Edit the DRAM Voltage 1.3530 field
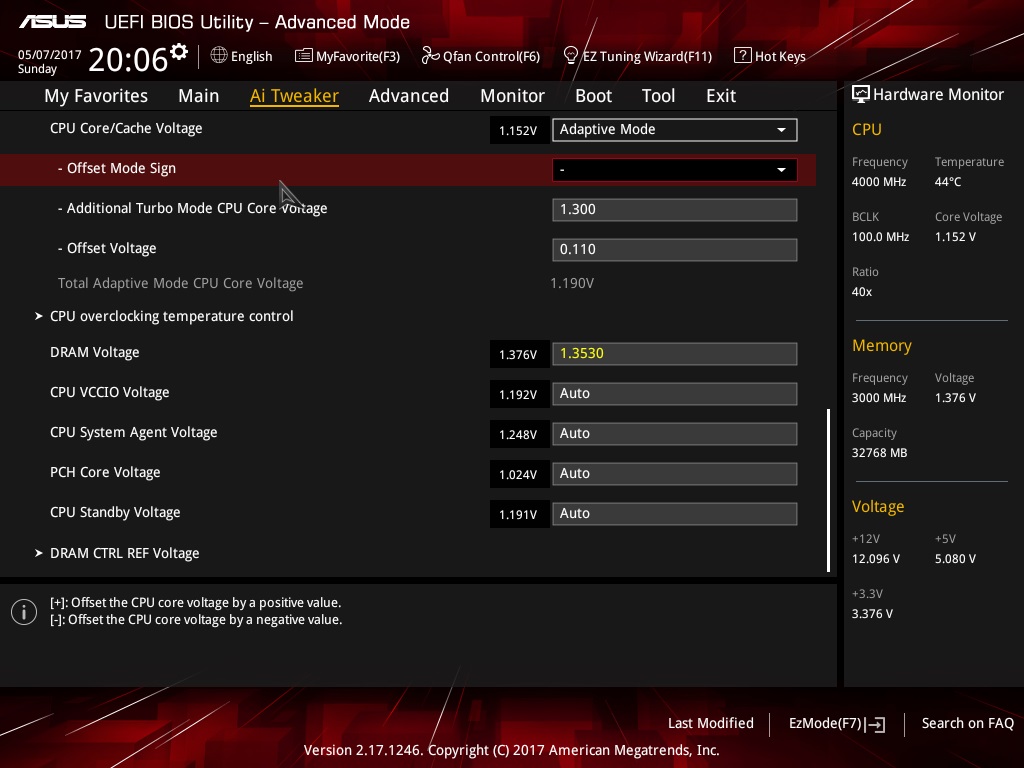The width and height of the screenshot is (1024, 768). [675, 354]
